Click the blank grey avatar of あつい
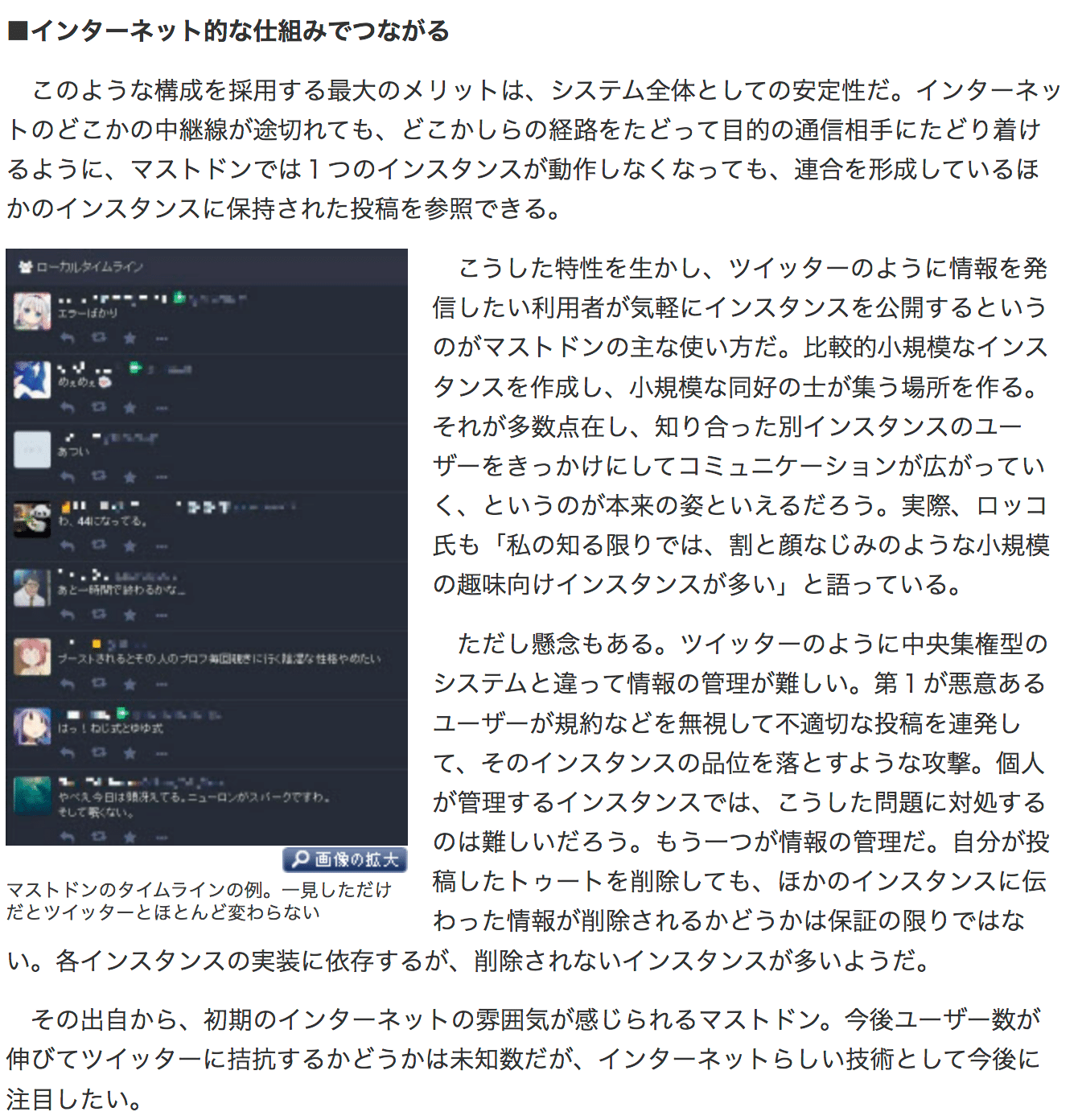Screen dimensions: 1078x1120 32,450
